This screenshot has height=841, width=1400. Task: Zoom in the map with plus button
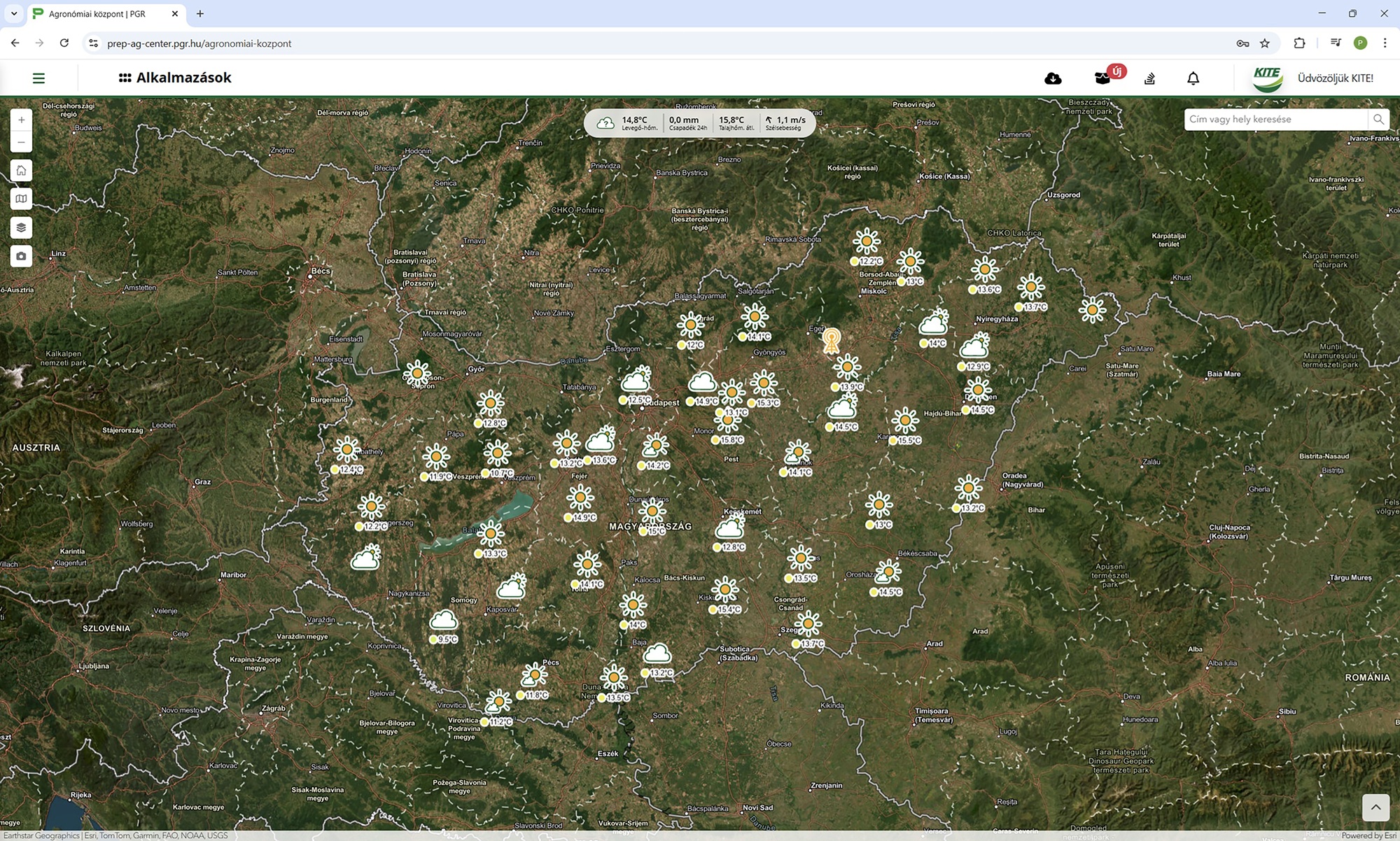22,120
